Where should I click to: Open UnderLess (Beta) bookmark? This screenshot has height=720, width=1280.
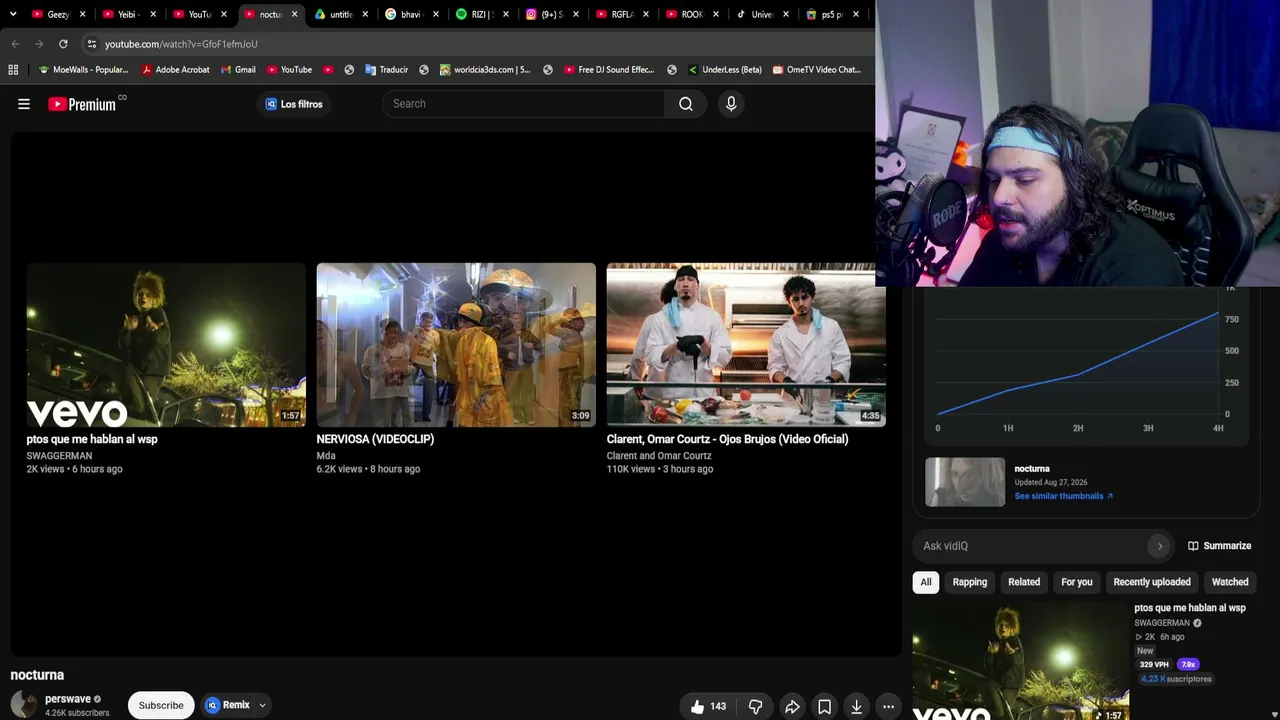725,70
